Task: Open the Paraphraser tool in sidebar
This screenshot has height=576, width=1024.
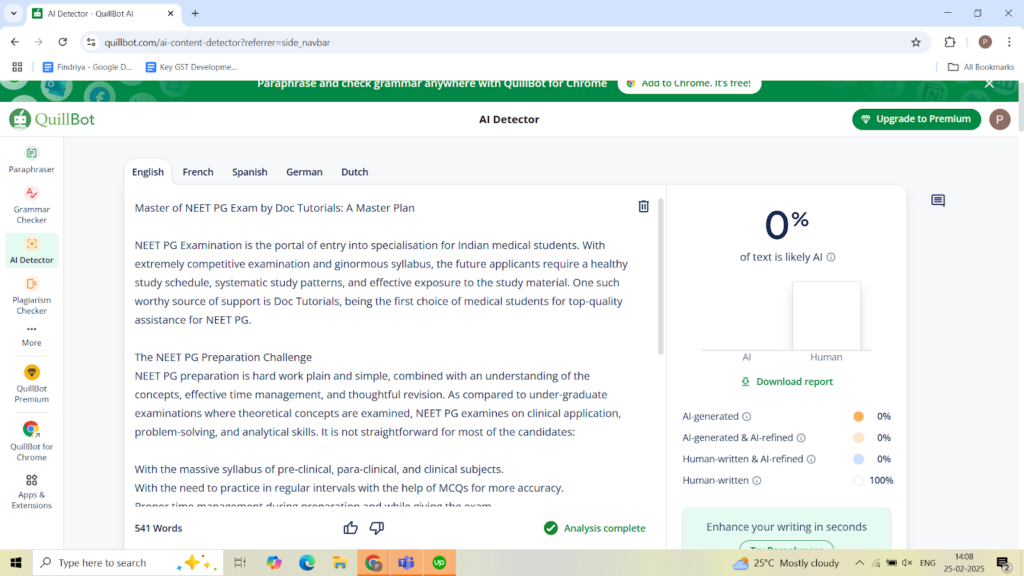Action: pyautogui.click(x=31, y=159)
